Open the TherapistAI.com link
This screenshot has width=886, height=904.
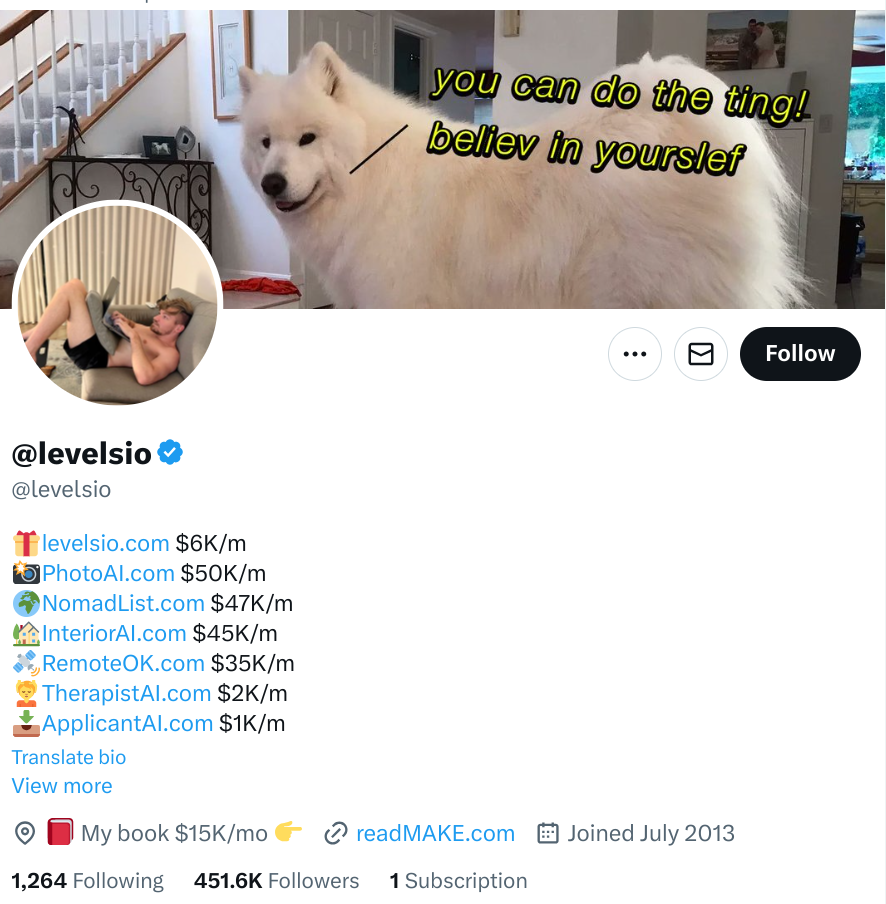pos(126,694)
